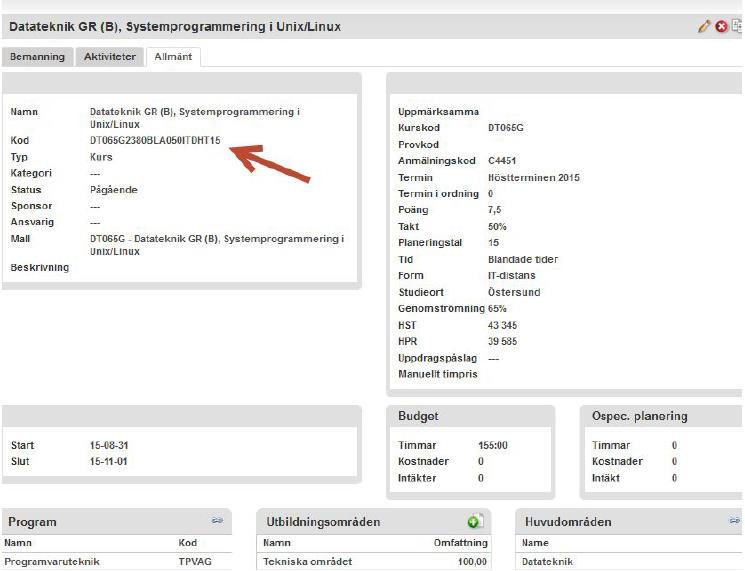Click the Start date 15-08-31
Image resolution: width=745 pixels, height=571 pixels.
click(109, 446)
